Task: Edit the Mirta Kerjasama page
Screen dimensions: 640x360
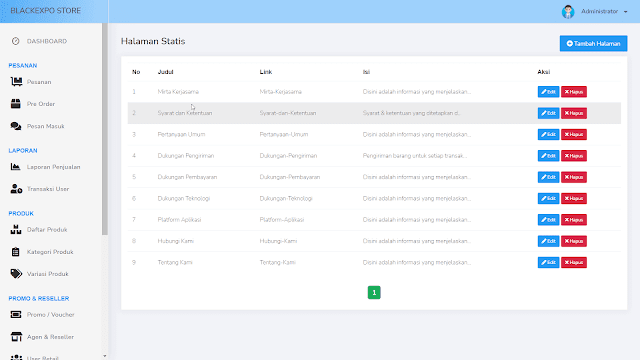Action: click(x=548, y=92)
